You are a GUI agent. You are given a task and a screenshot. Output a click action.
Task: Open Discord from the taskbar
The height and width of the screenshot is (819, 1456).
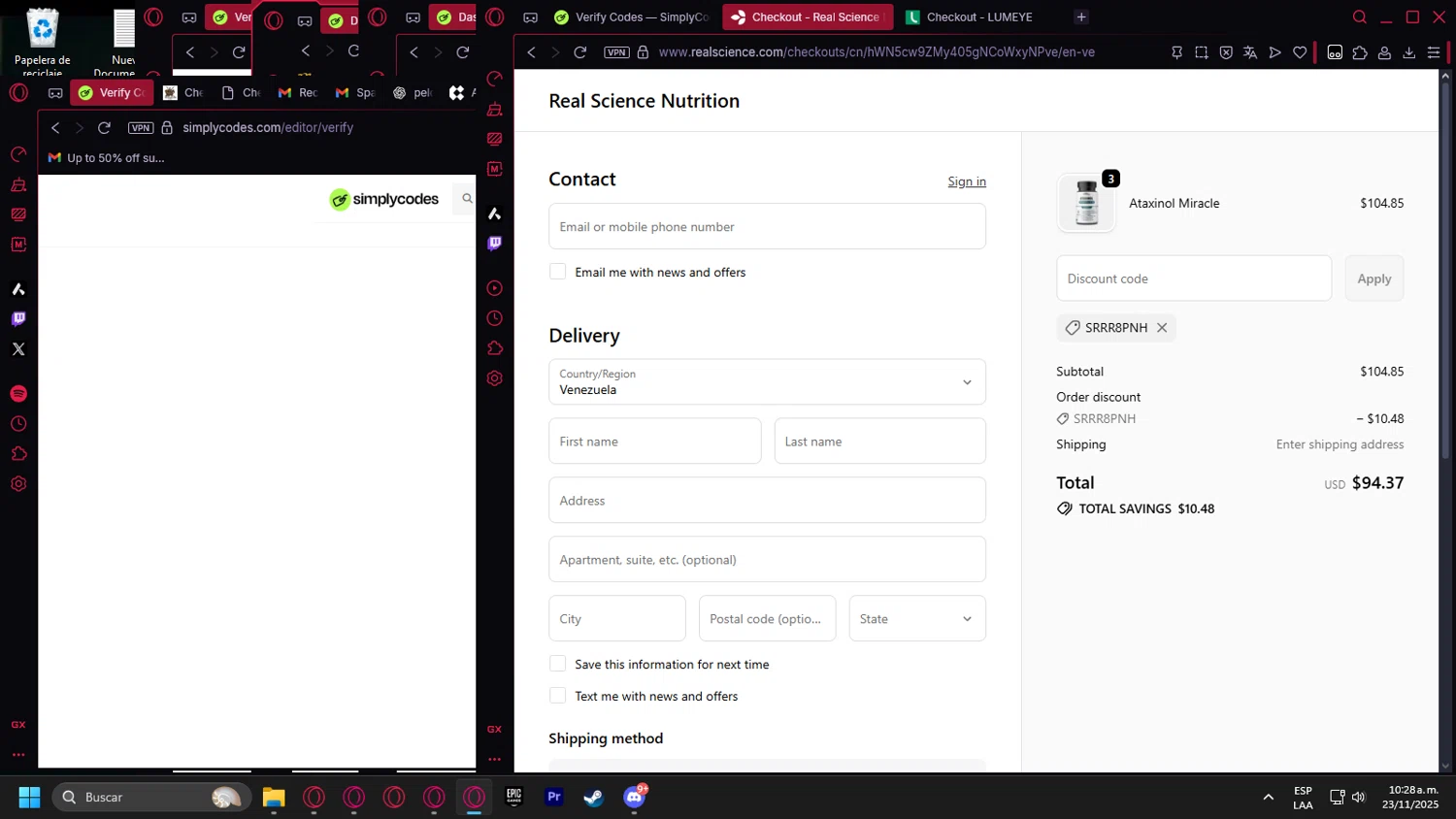(x=634, y=798)
